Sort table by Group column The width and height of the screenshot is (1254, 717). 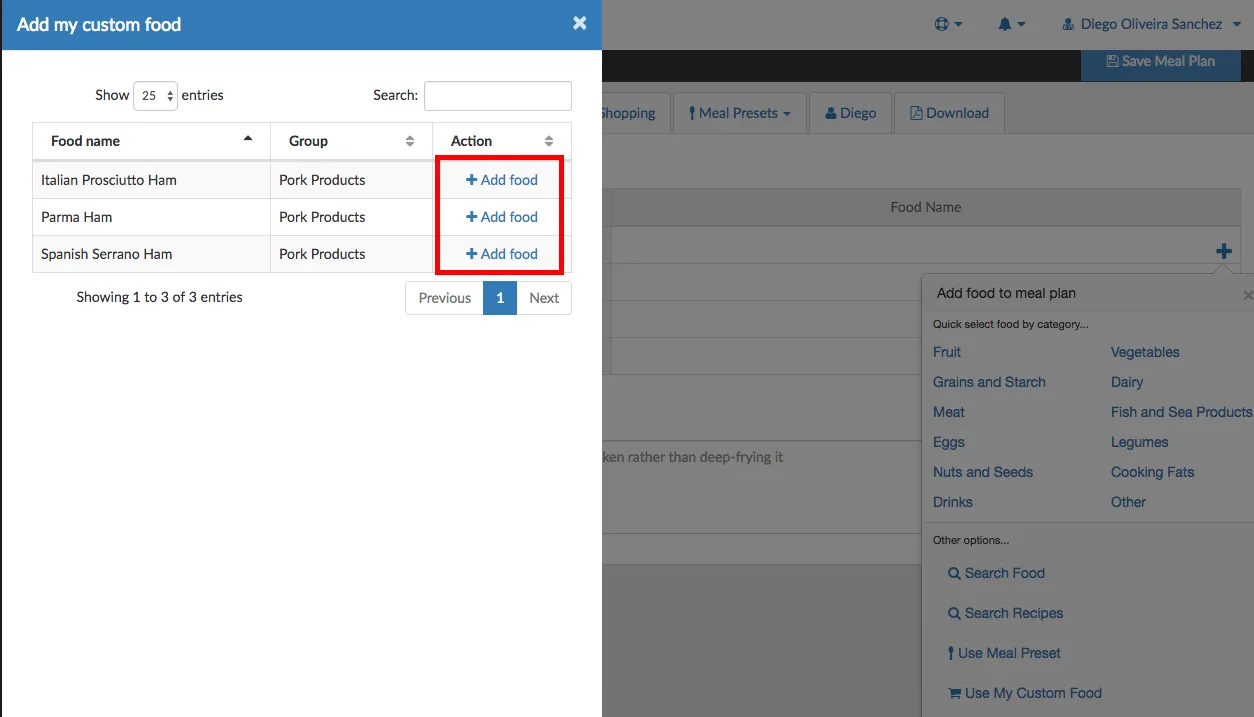(350, 141)
